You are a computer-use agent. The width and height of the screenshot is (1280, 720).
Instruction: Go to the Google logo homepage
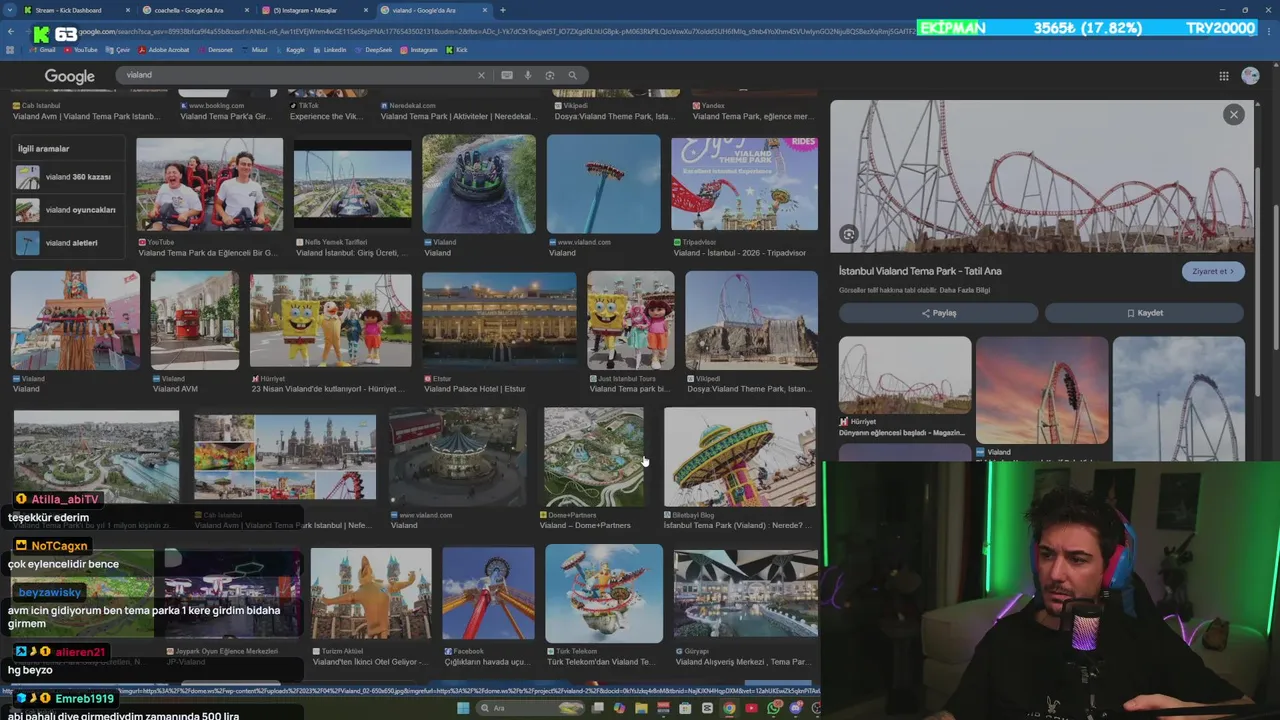[x=70, y=76]
